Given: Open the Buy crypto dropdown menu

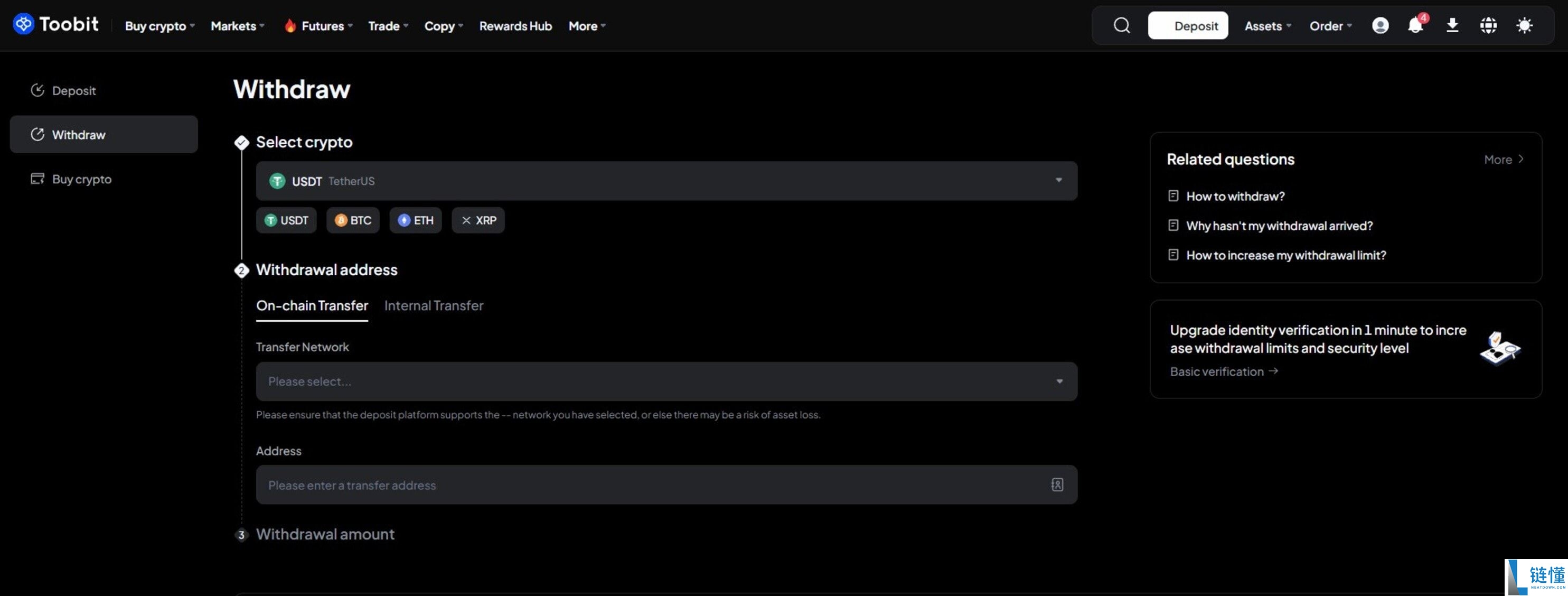Looking at the screenshot, I should (x=159, y=25).
